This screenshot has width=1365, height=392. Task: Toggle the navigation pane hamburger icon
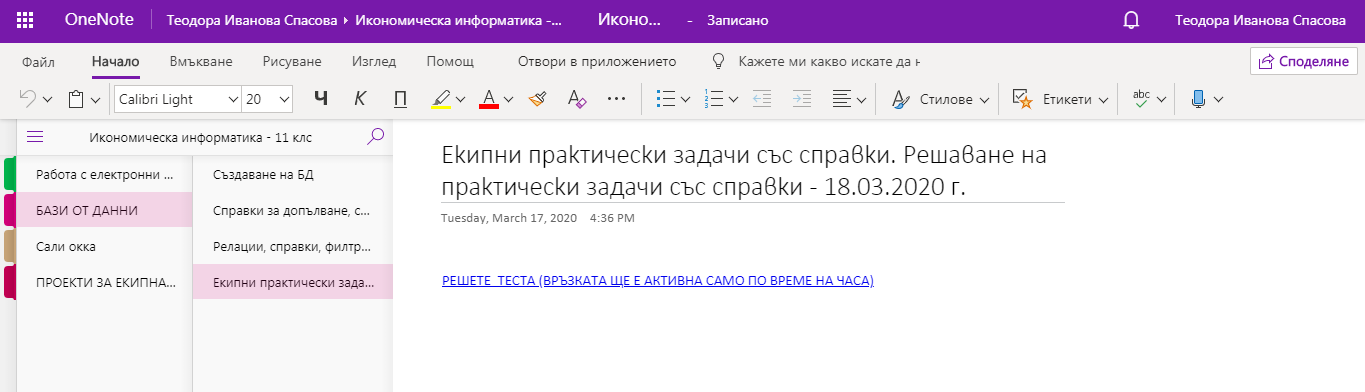(35, 137)
